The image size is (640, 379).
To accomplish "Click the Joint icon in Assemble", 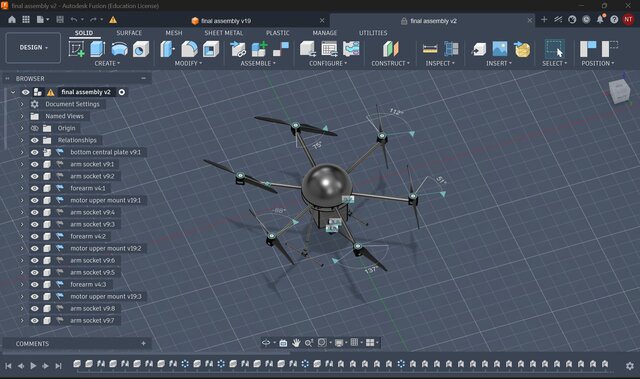I will 281,49.
